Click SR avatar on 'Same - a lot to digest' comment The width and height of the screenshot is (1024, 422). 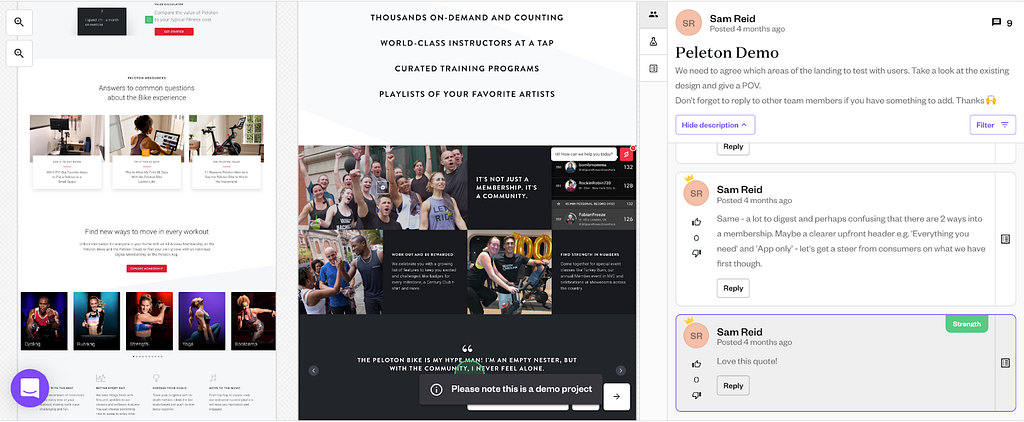696,194
